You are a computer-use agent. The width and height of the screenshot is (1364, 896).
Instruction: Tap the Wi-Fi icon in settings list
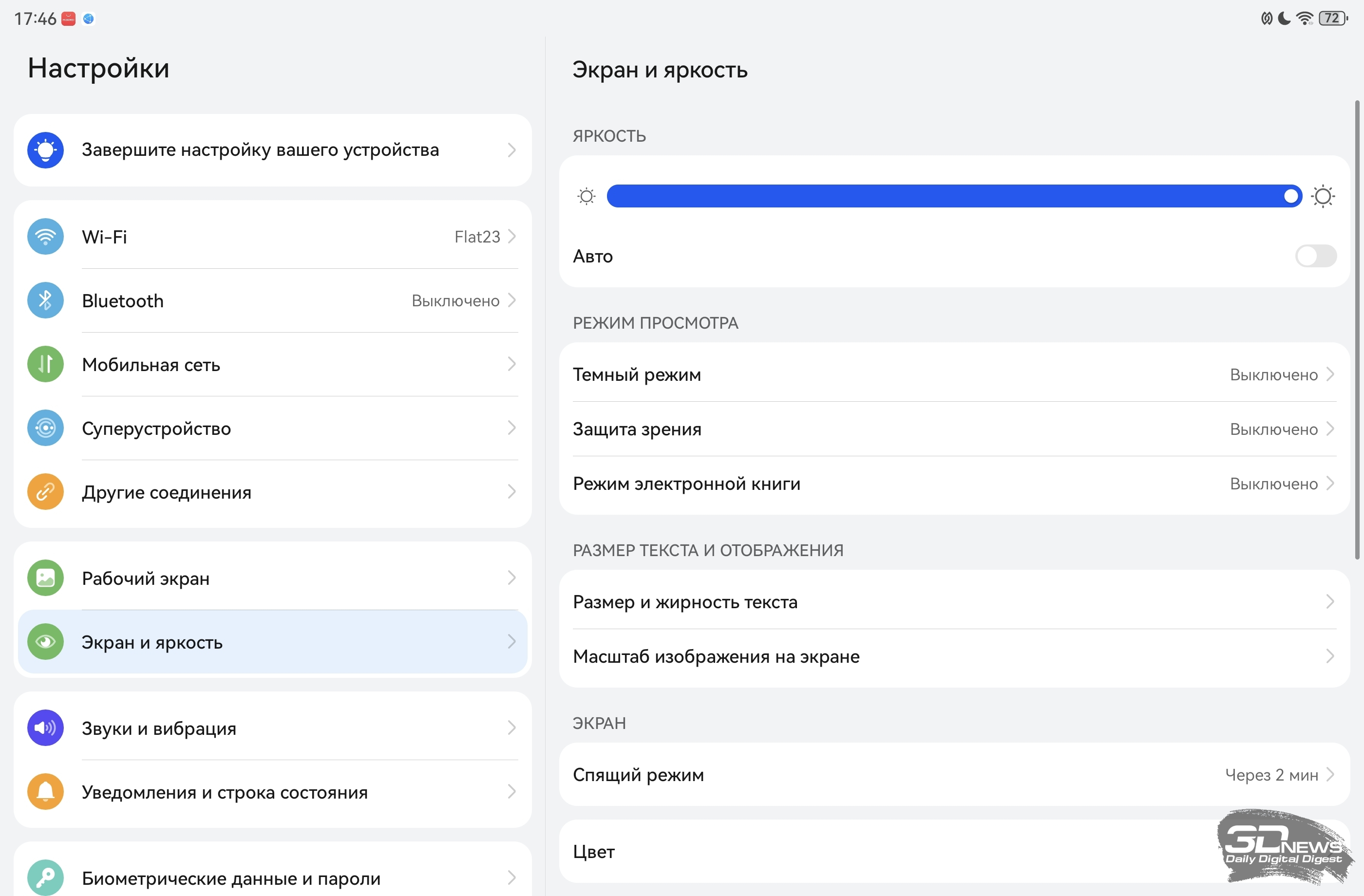[x=45, y=237]
